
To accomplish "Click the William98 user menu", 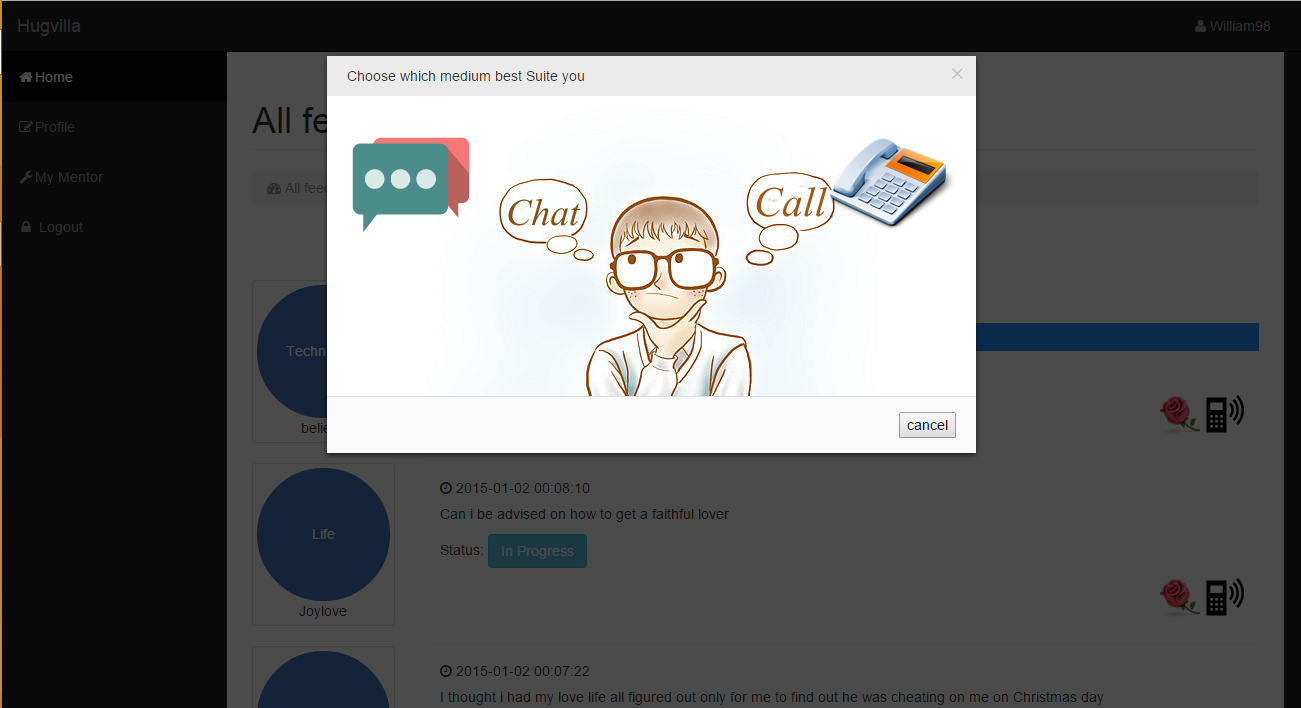I will point(1232,26).
